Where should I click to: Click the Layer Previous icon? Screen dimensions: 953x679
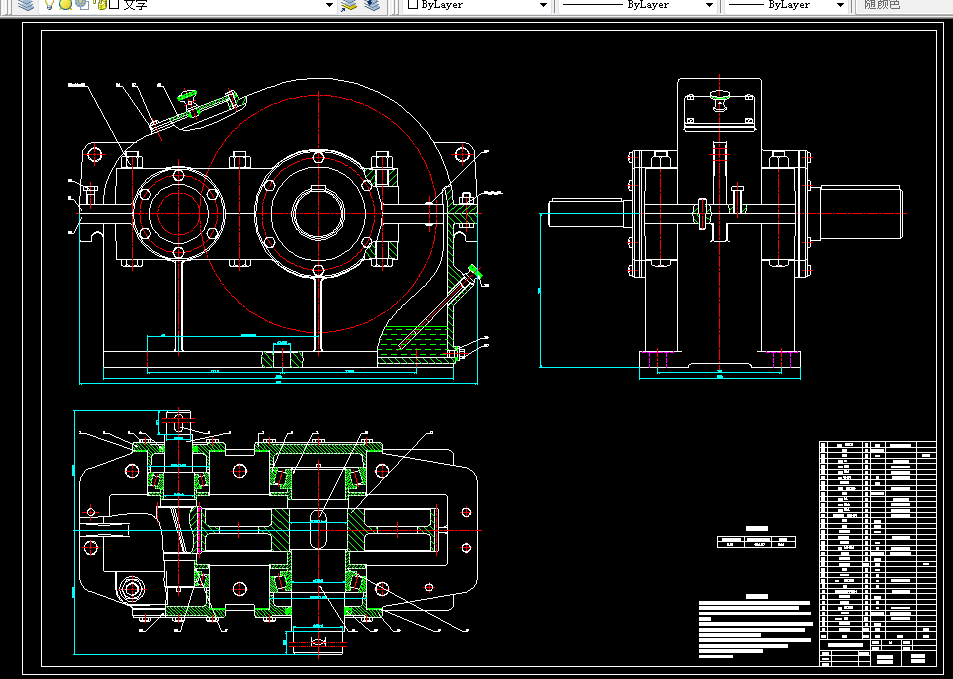[372, 5]
